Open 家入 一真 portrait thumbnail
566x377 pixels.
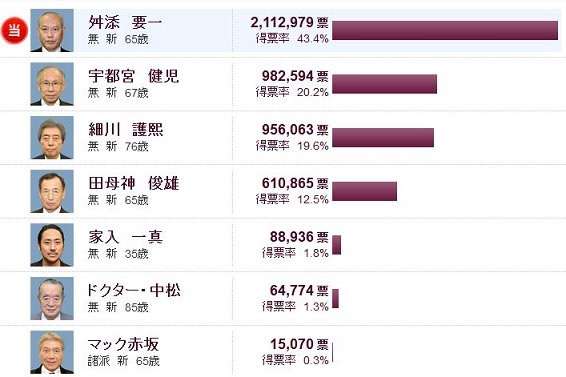52,245
